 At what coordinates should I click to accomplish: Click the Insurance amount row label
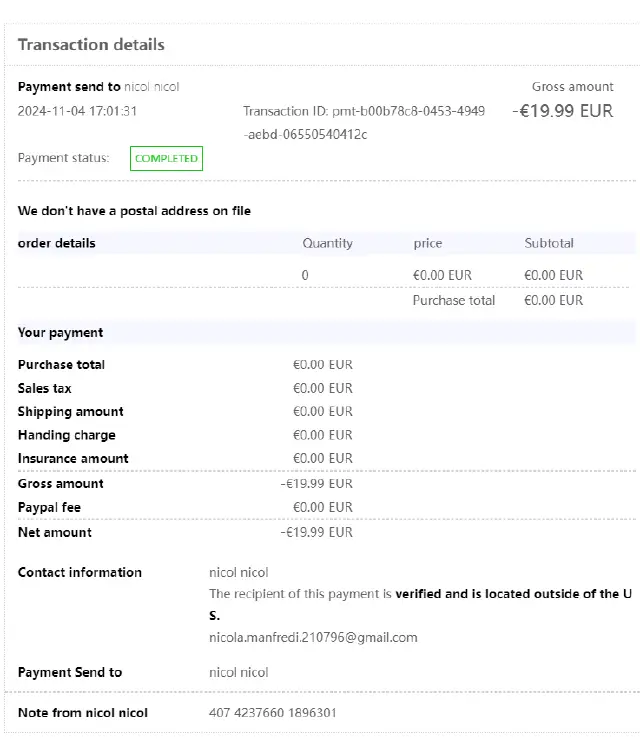pyautogui.click(x=73, y=458)
